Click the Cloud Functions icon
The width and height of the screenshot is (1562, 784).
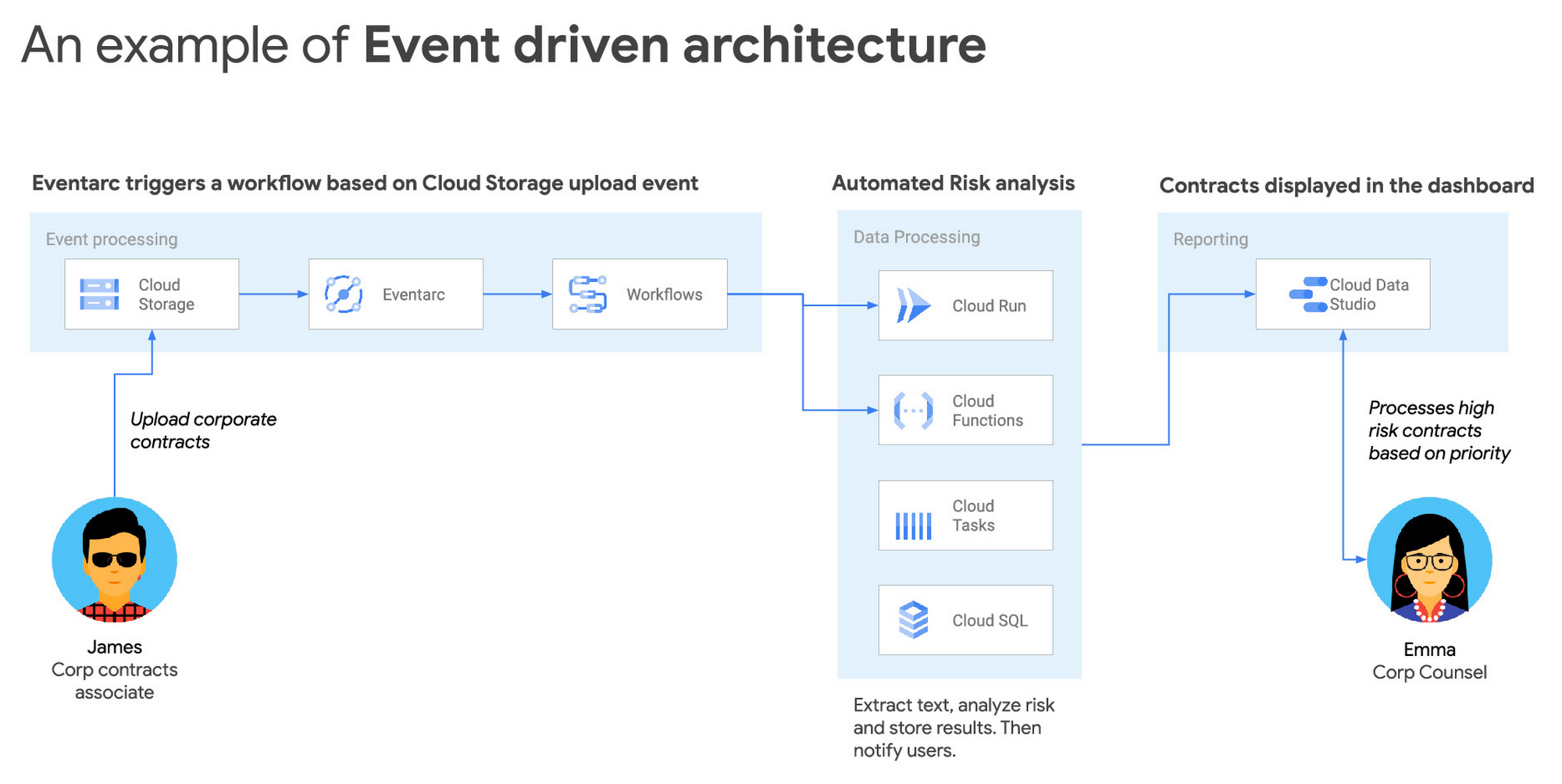pyautogui.click(x=913, y=410)
